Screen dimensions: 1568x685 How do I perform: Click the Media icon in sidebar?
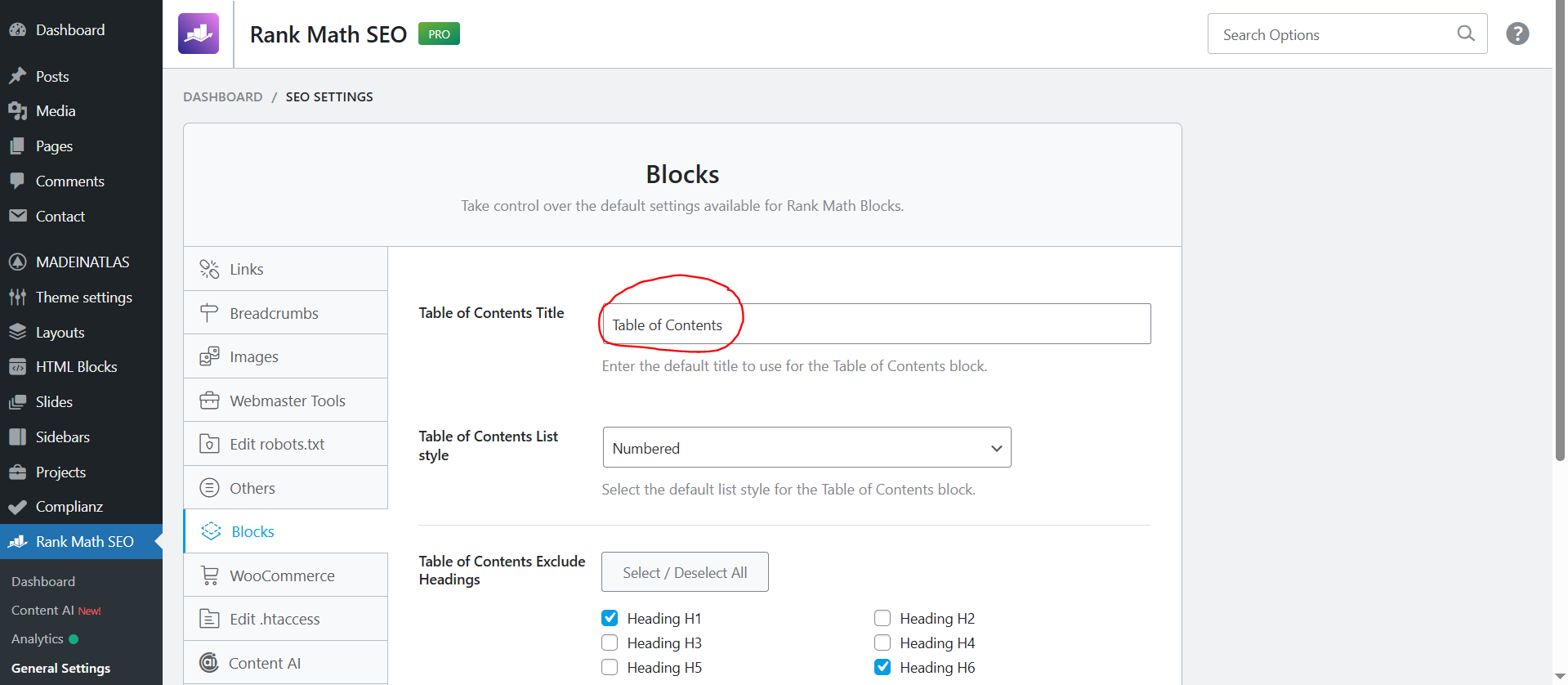pos(17,111)
